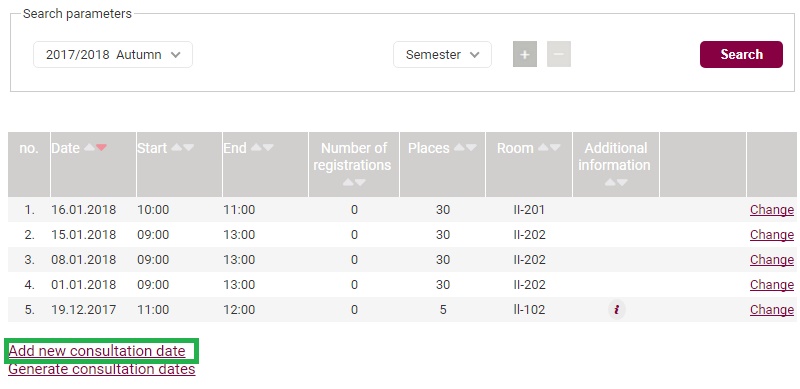Click the minus icon next to plus
This screenshot has height=389, width=800.
pos(559,55)
